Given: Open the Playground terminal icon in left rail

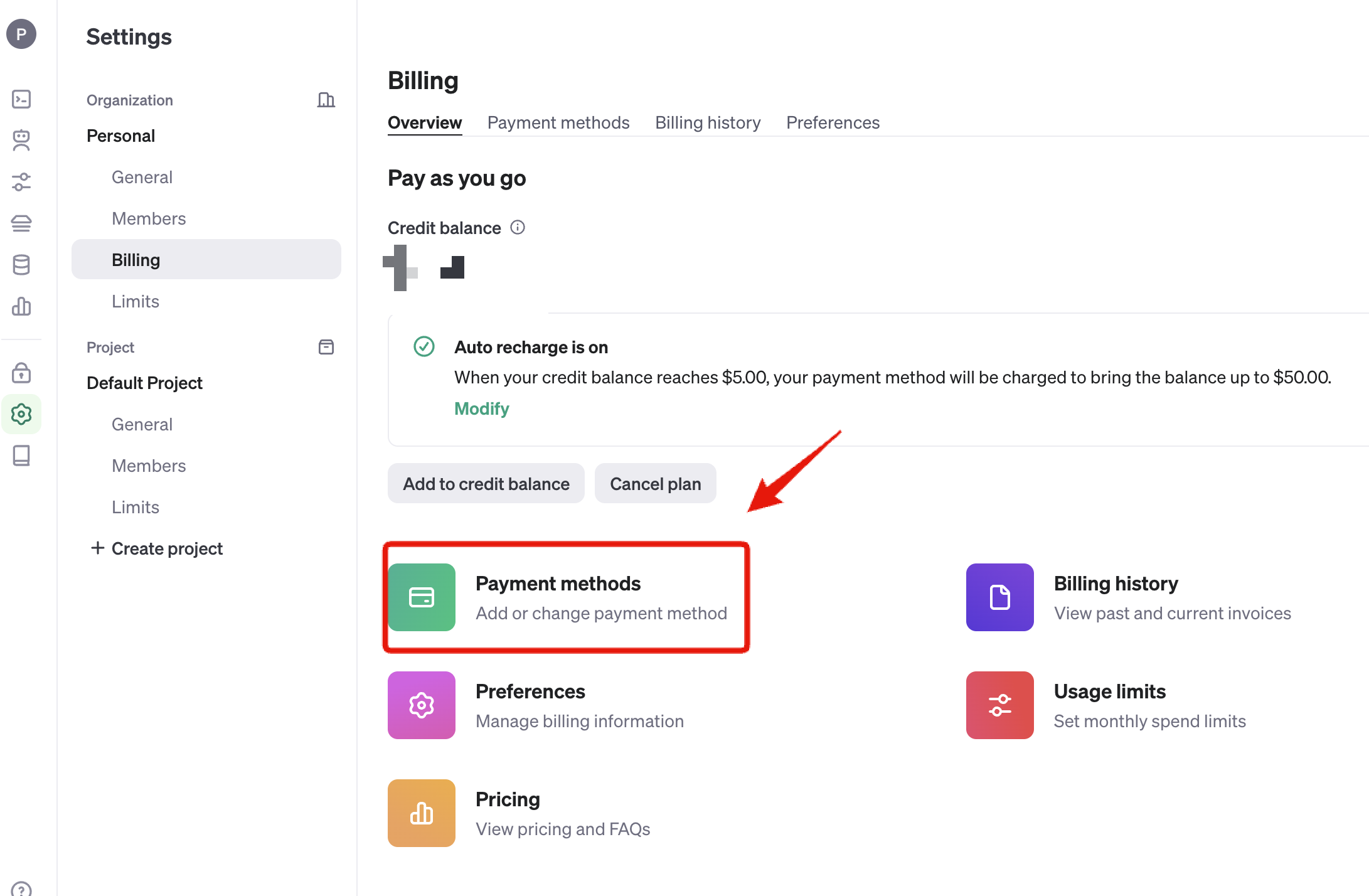Looking at the screenshot, I should click(21, 99).
